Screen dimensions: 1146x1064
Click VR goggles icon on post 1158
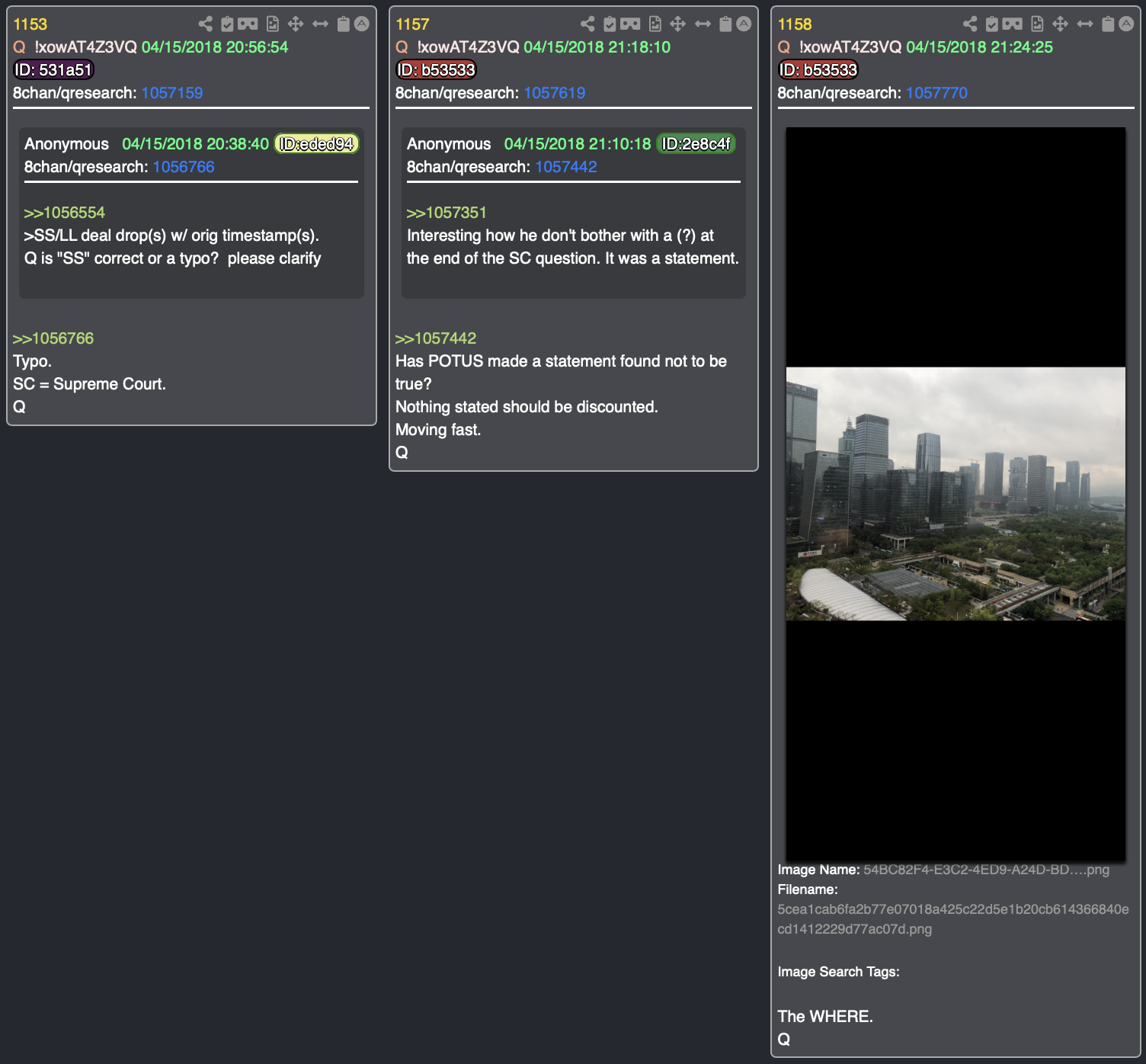[x=1013, y=24]
